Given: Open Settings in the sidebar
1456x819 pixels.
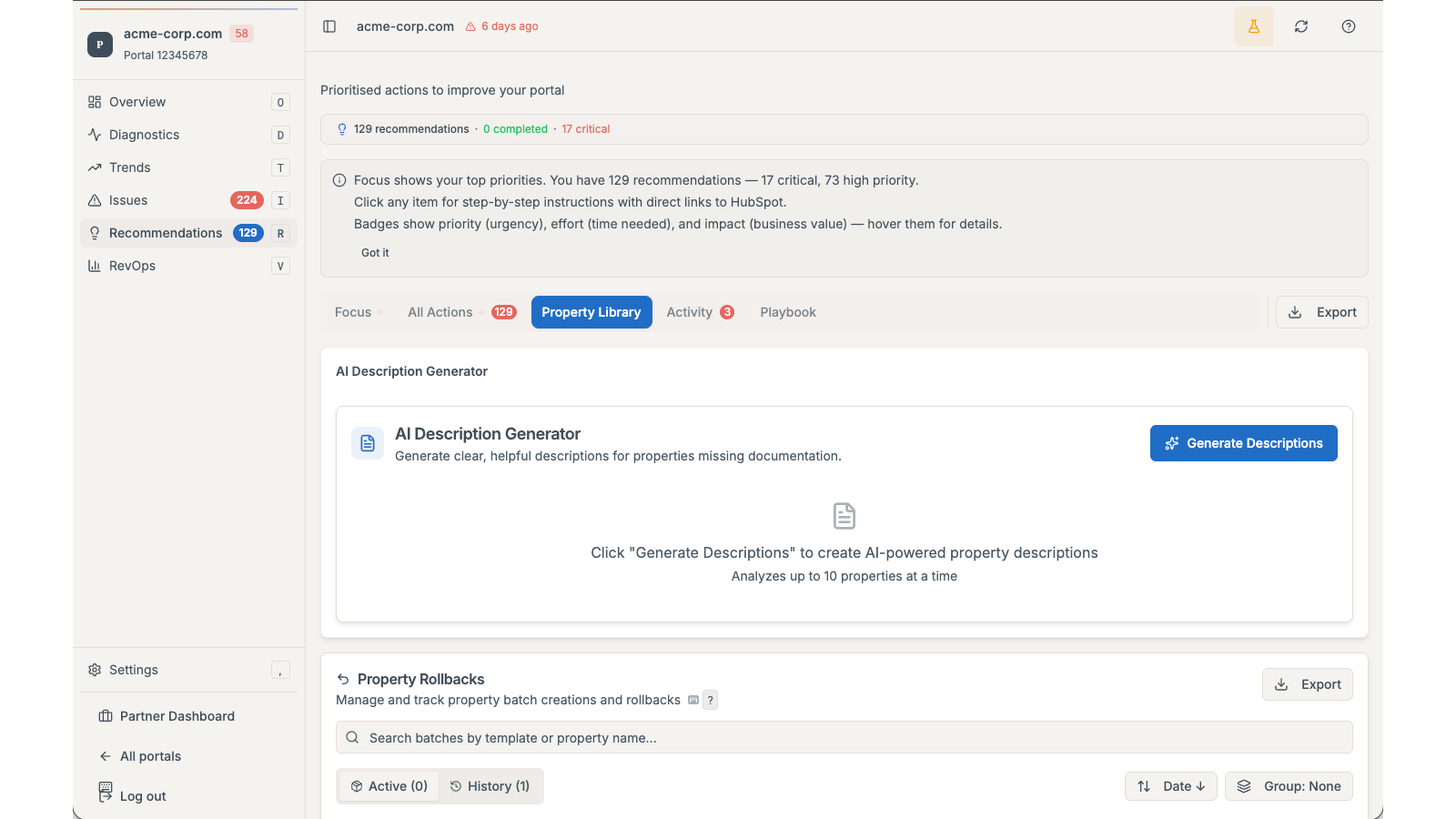Looking at the screenshot, I should tap(188, 670).
